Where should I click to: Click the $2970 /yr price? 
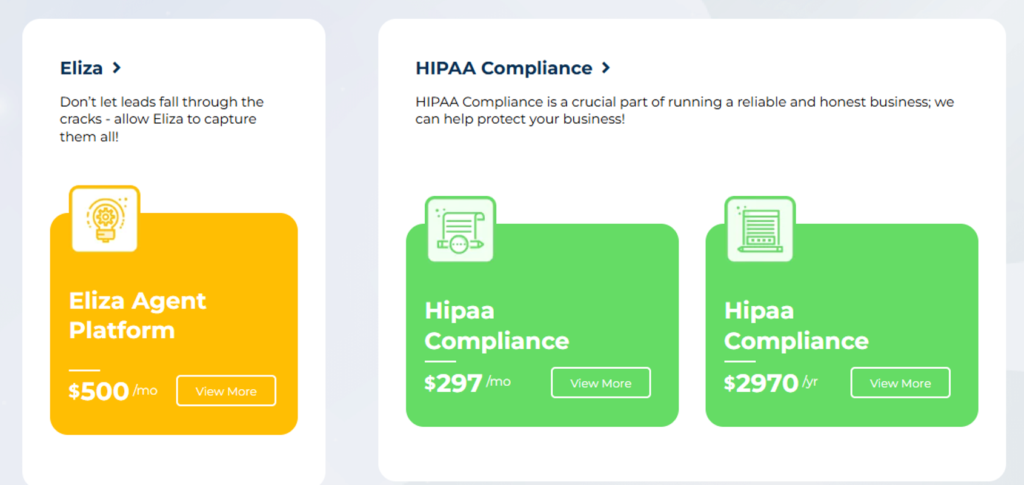pos(771,383)
